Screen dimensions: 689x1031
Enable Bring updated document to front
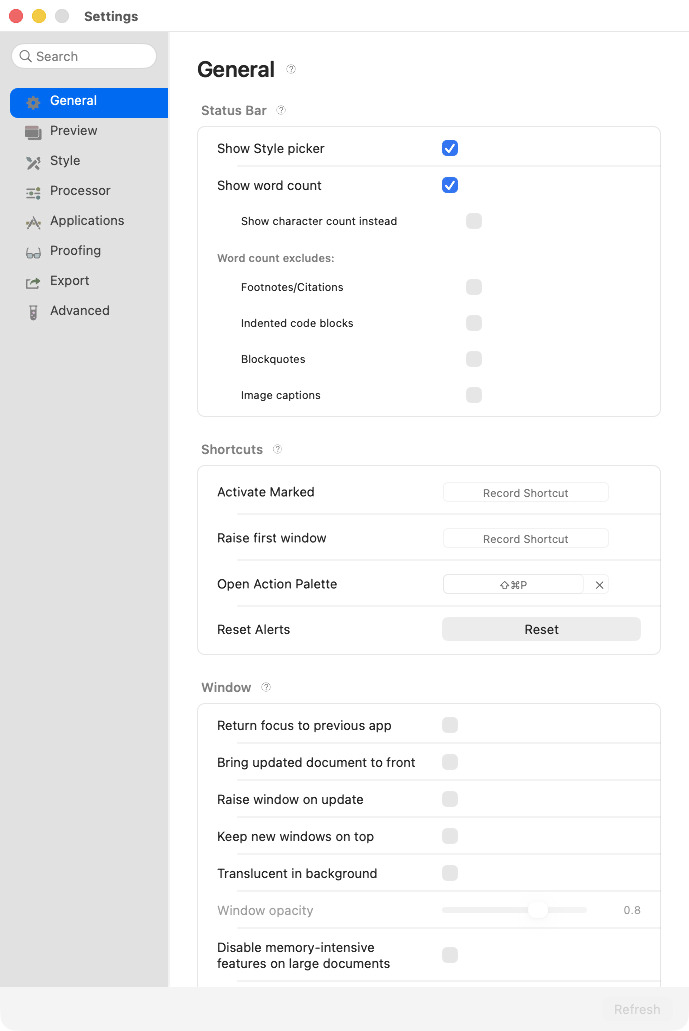coord(450,761)
